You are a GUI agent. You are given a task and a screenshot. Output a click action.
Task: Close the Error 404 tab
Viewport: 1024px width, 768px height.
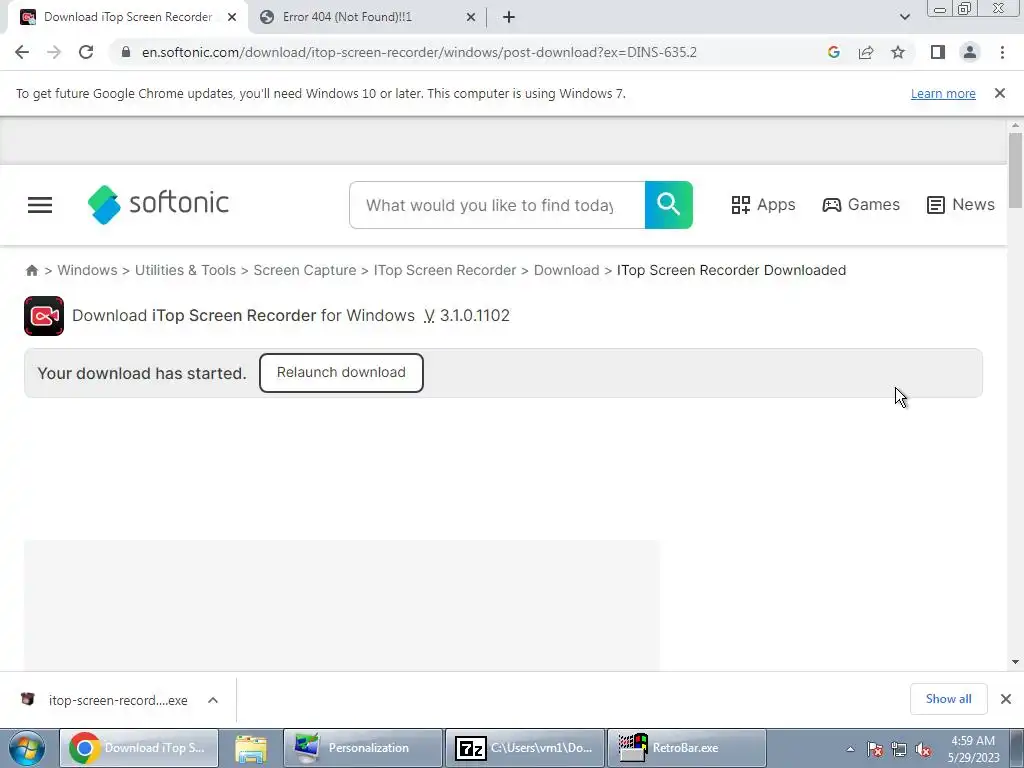tap(471, 17)
